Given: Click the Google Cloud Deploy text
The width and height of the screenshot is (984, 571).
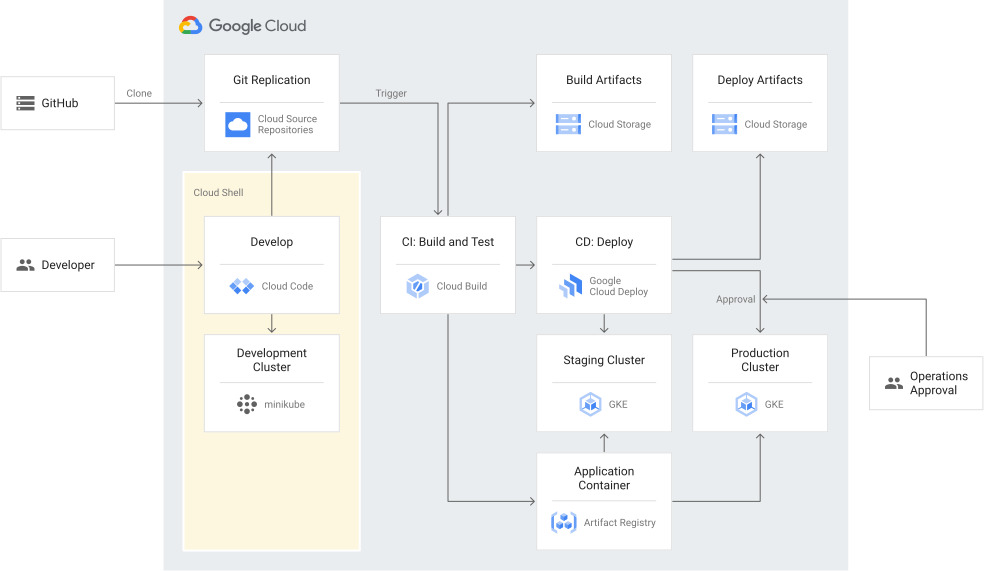Looking at the screenshot, I should point(618,286).
